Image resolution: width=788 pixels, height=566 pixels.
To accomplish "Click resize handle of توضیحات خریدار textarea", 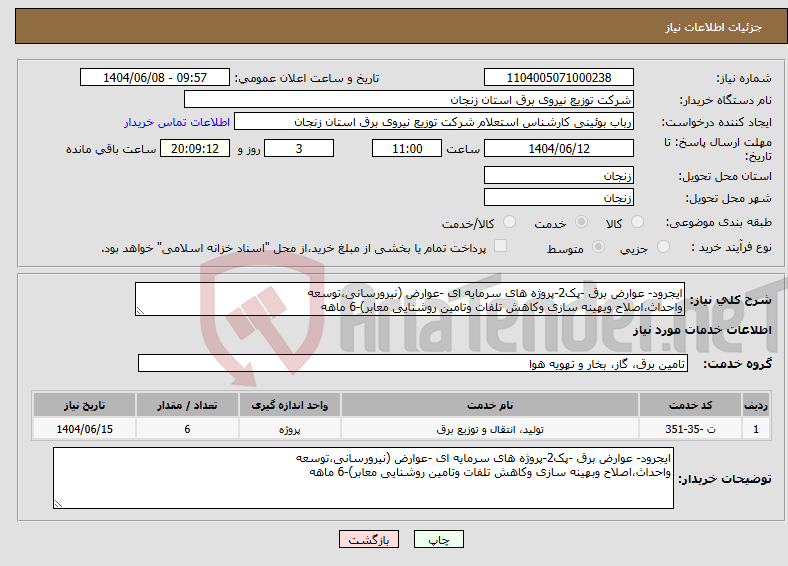I will click(x=58, y=503).
